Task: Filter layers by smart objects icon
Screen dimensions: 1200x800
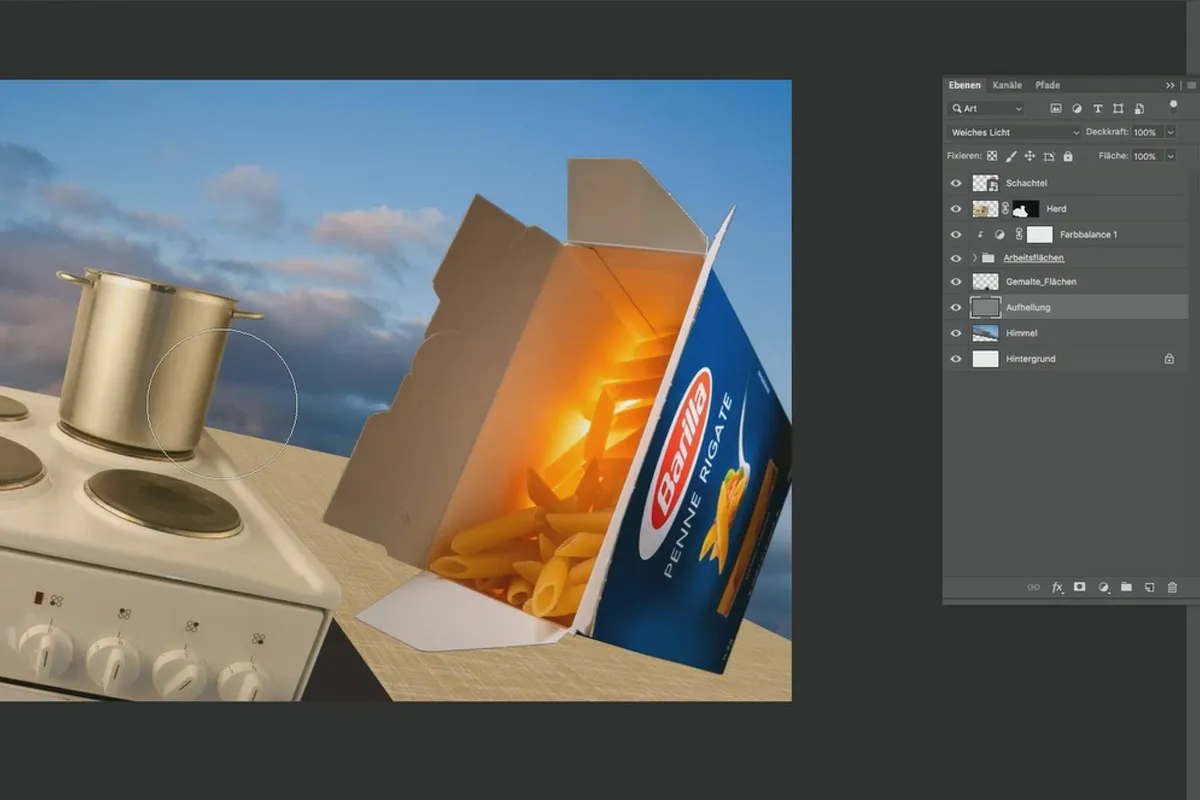Action: [x=1138, y=108]
